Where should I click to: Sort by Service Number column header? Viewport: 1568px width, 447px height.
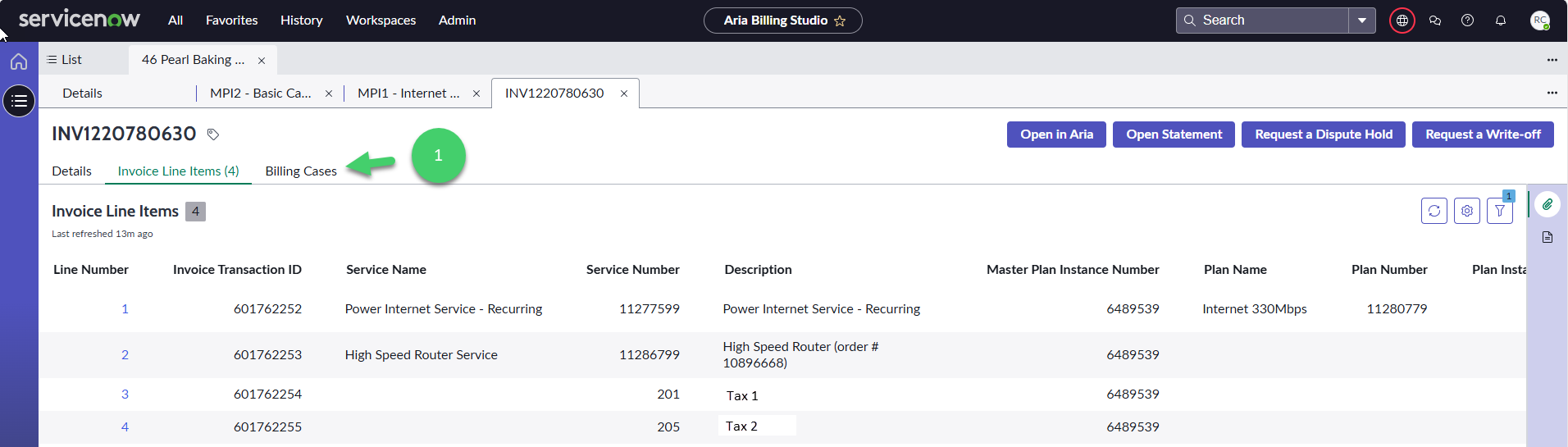click(632, 270)
